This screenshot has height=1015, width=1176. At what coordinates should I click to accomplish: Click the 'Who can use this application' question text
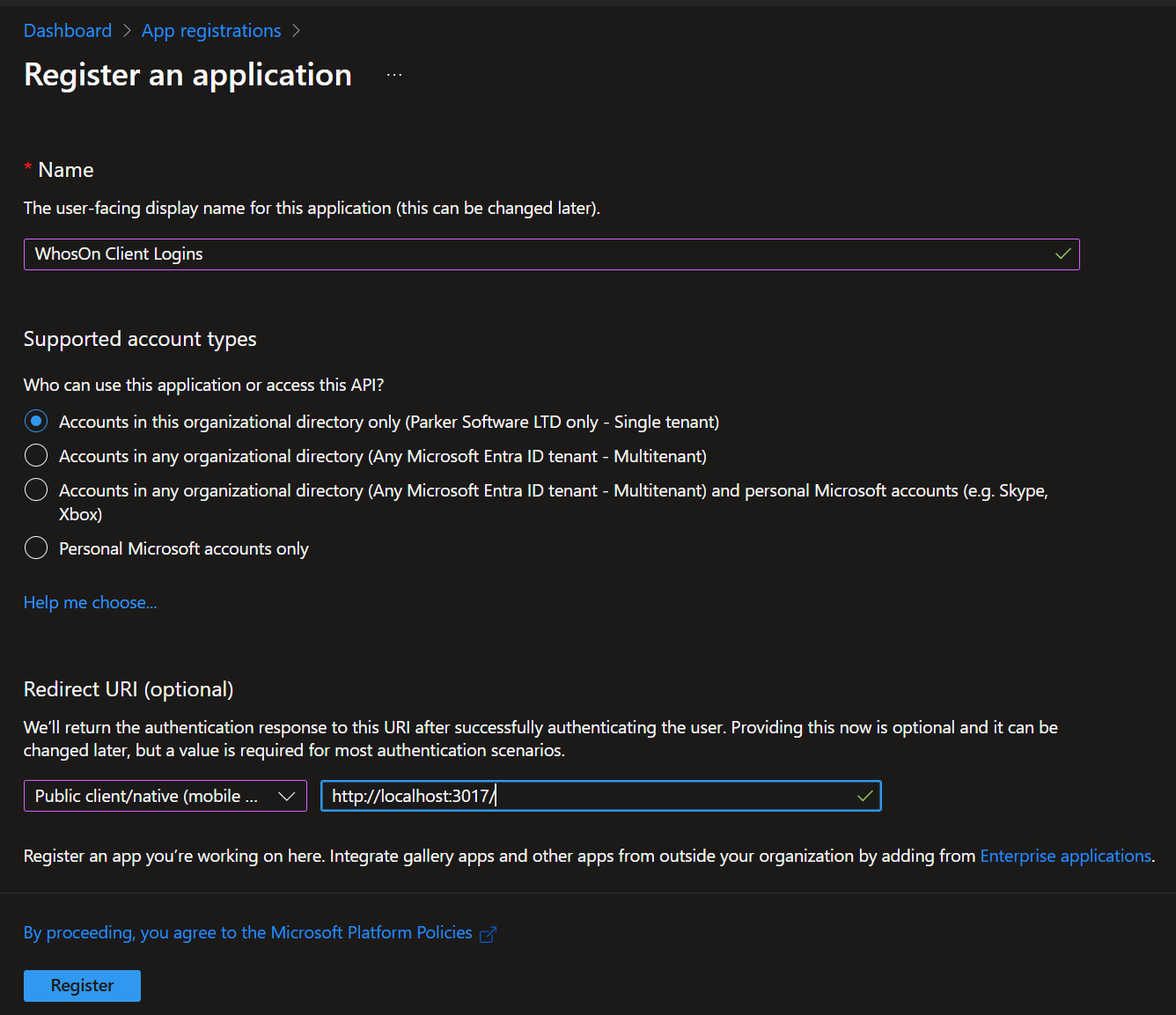pyautogui.click(x=203, y=386)
